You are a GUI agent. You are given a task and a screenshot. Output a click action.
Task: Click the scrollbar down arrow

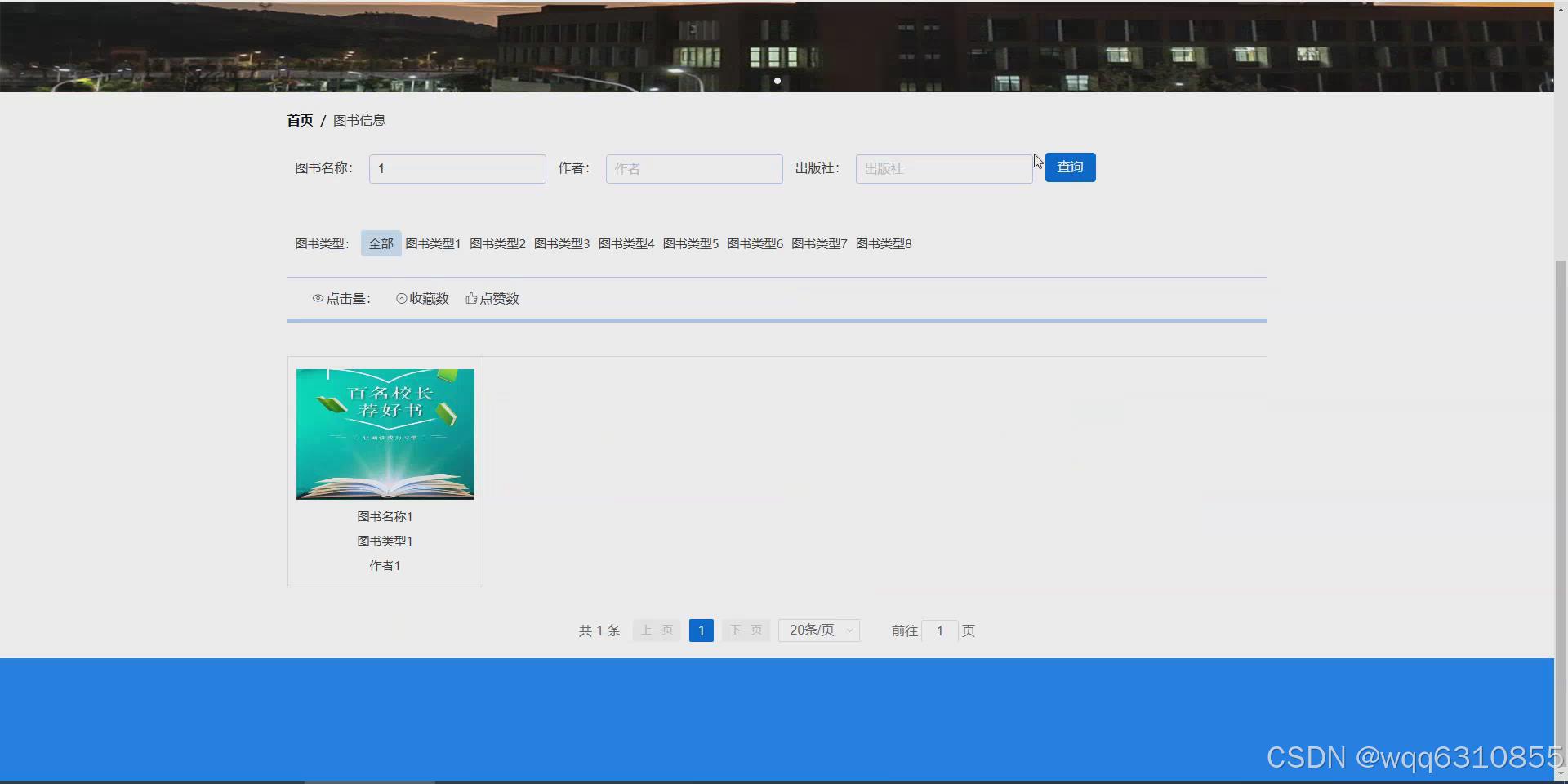tap(1561, 774)
